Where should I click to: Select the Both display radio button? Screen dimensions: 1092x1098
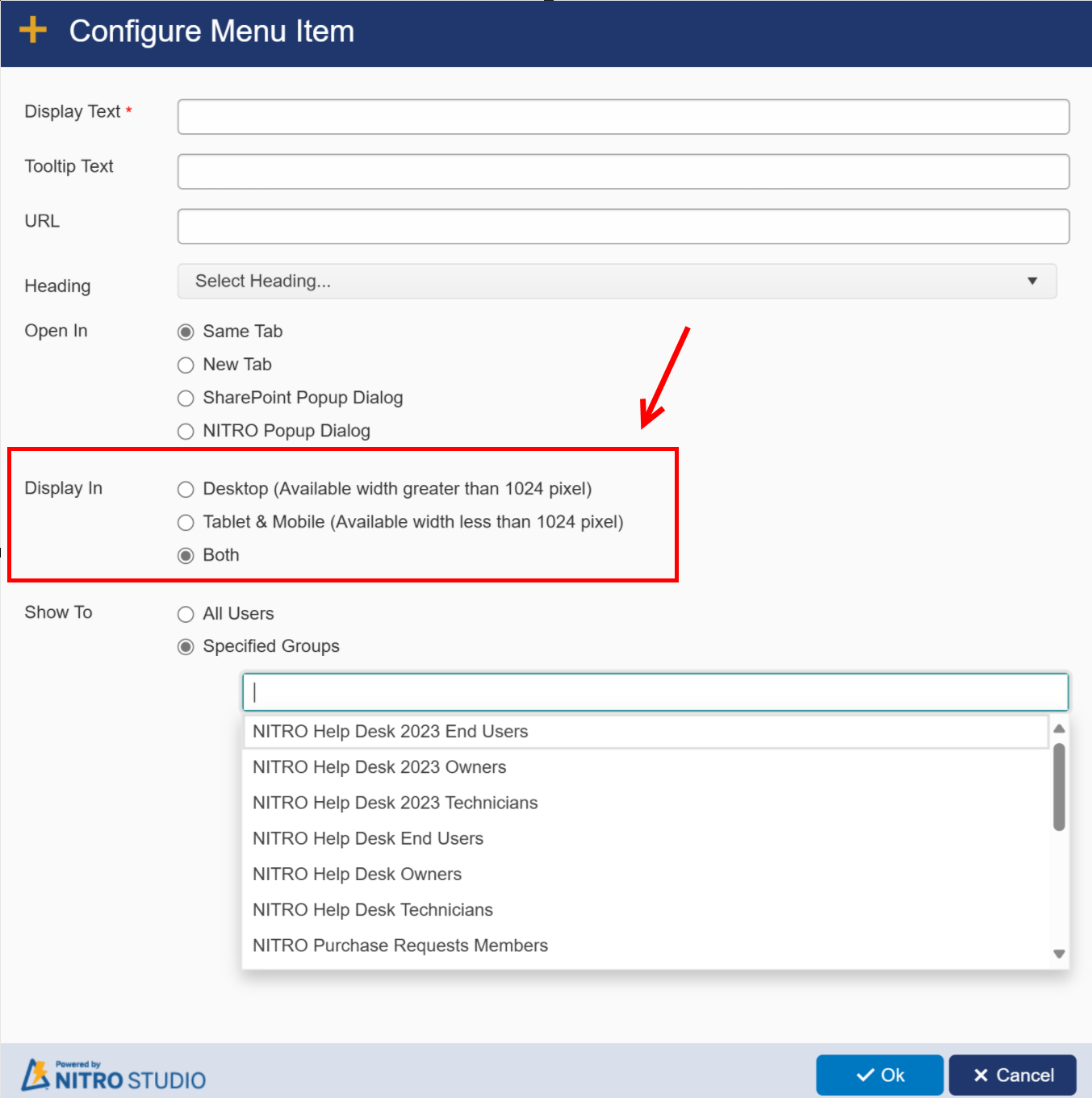coord(186,556)
